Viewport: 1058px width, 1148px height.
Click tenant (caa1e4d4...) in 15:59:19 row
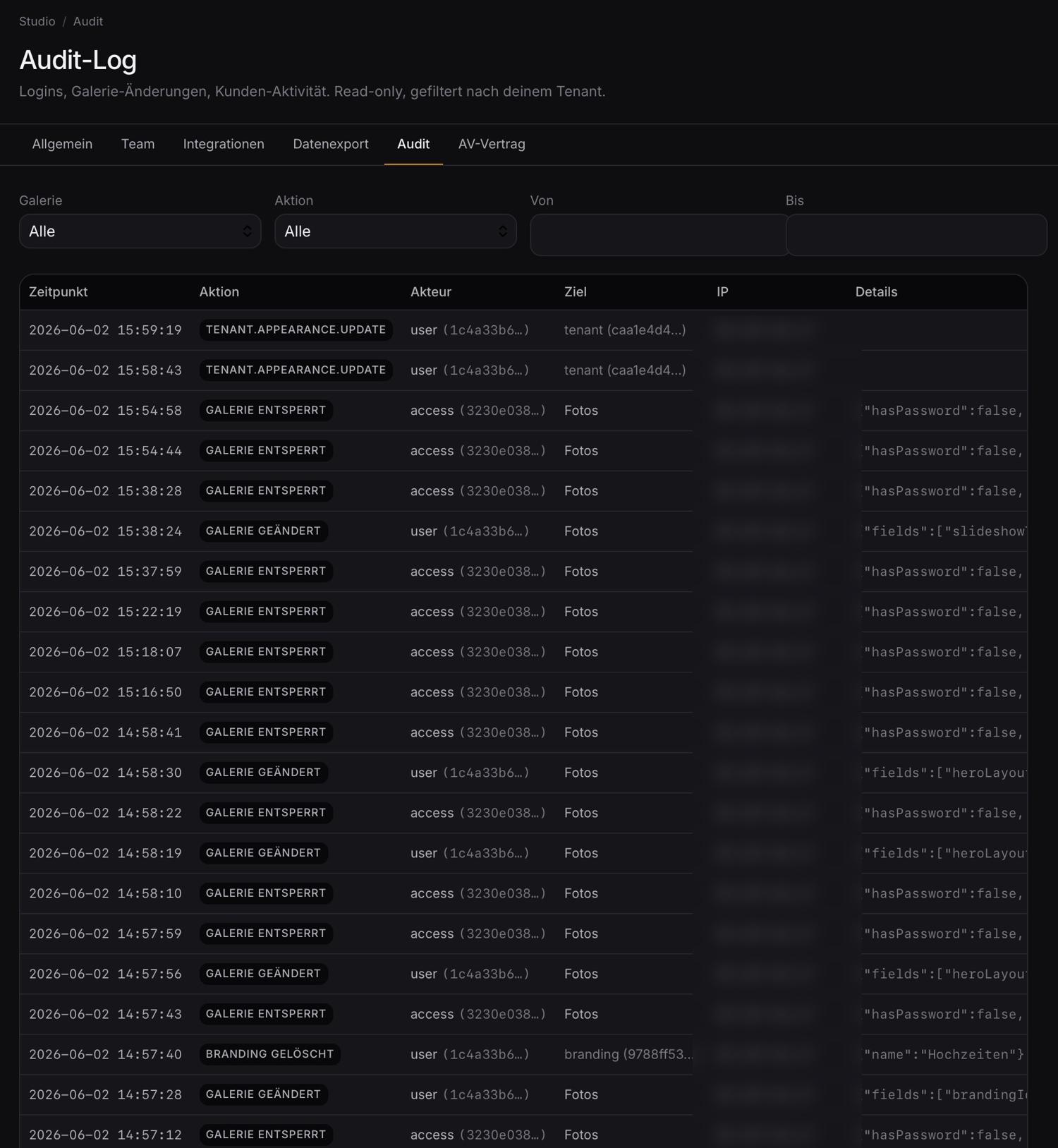click(625, 330)
